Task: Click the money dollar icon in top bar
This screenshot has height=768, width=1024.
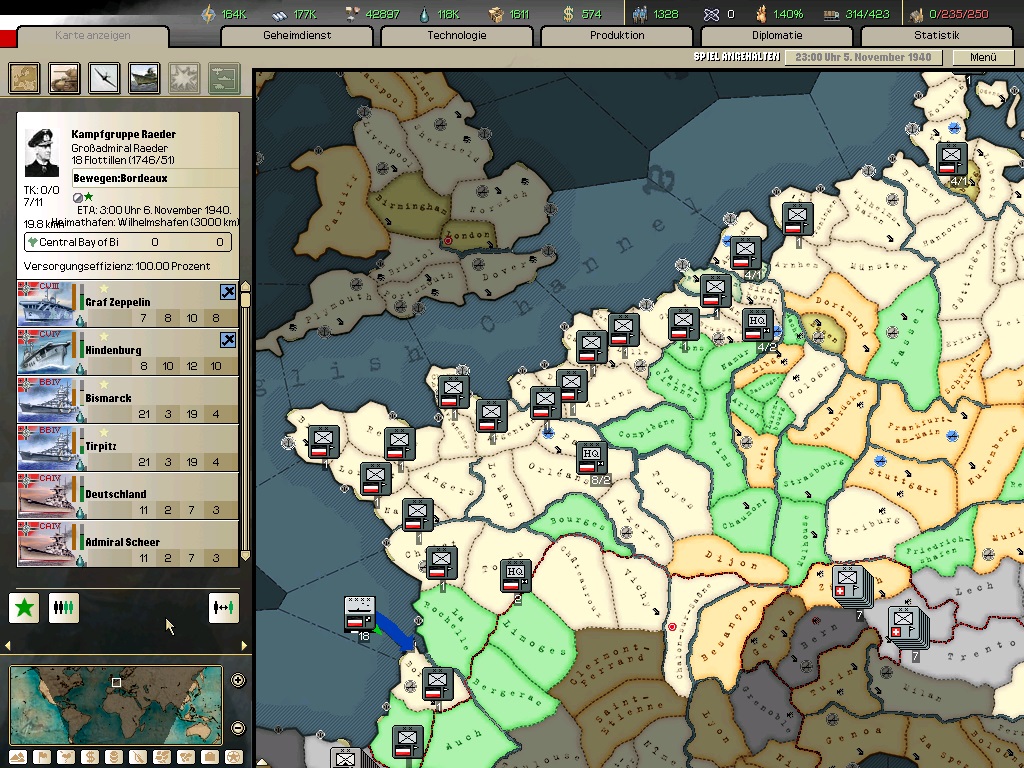Action: click(568, 14)
